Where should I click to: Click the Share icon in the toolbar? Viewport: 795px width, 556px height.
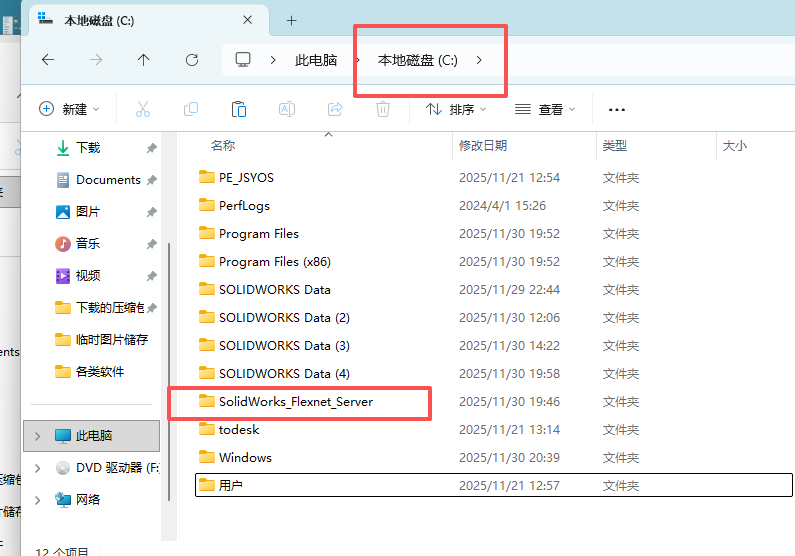[335, 109]
